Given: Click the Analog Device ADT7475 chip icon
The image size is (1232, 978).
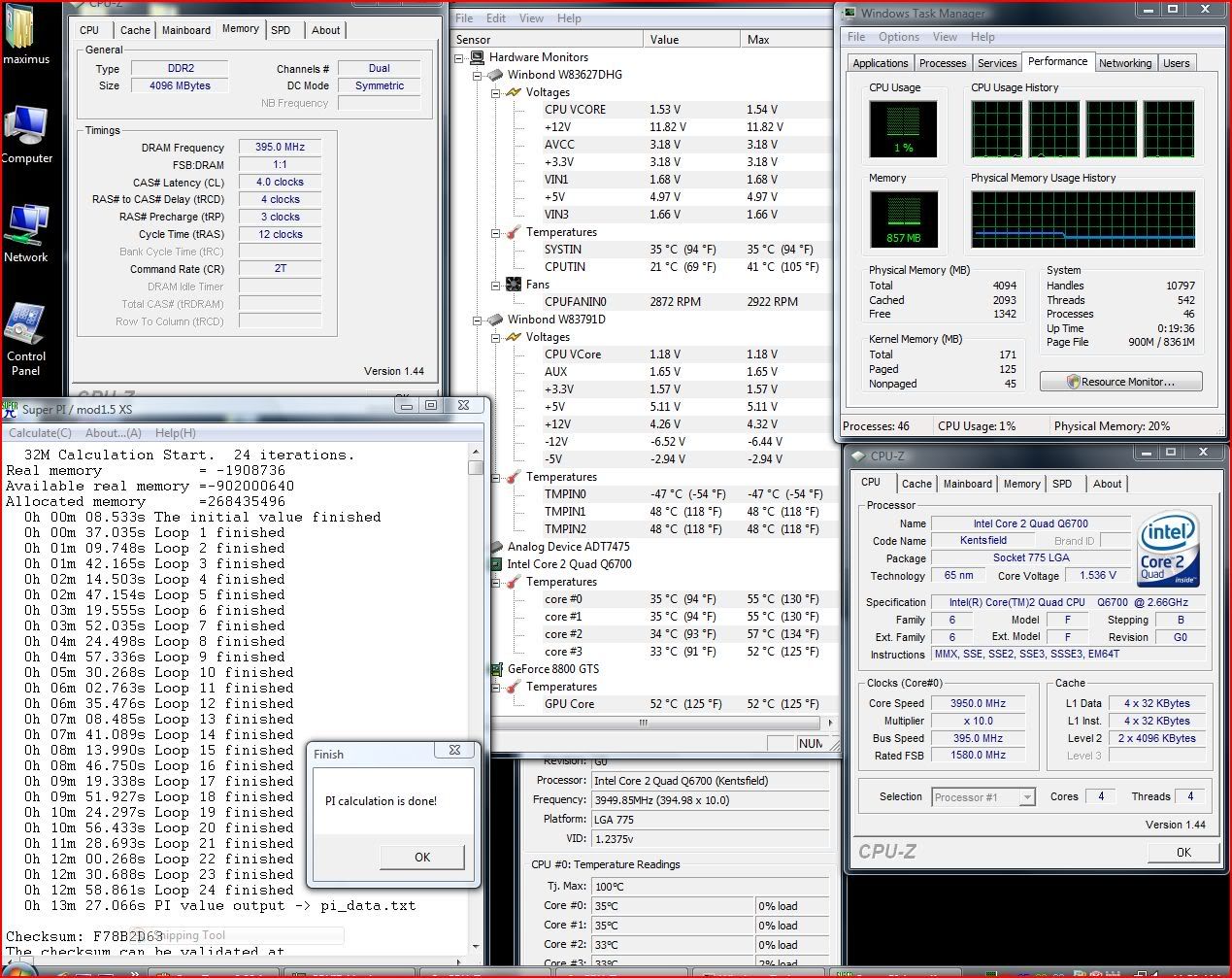Looking at the screenshot, I should [496, 547].
